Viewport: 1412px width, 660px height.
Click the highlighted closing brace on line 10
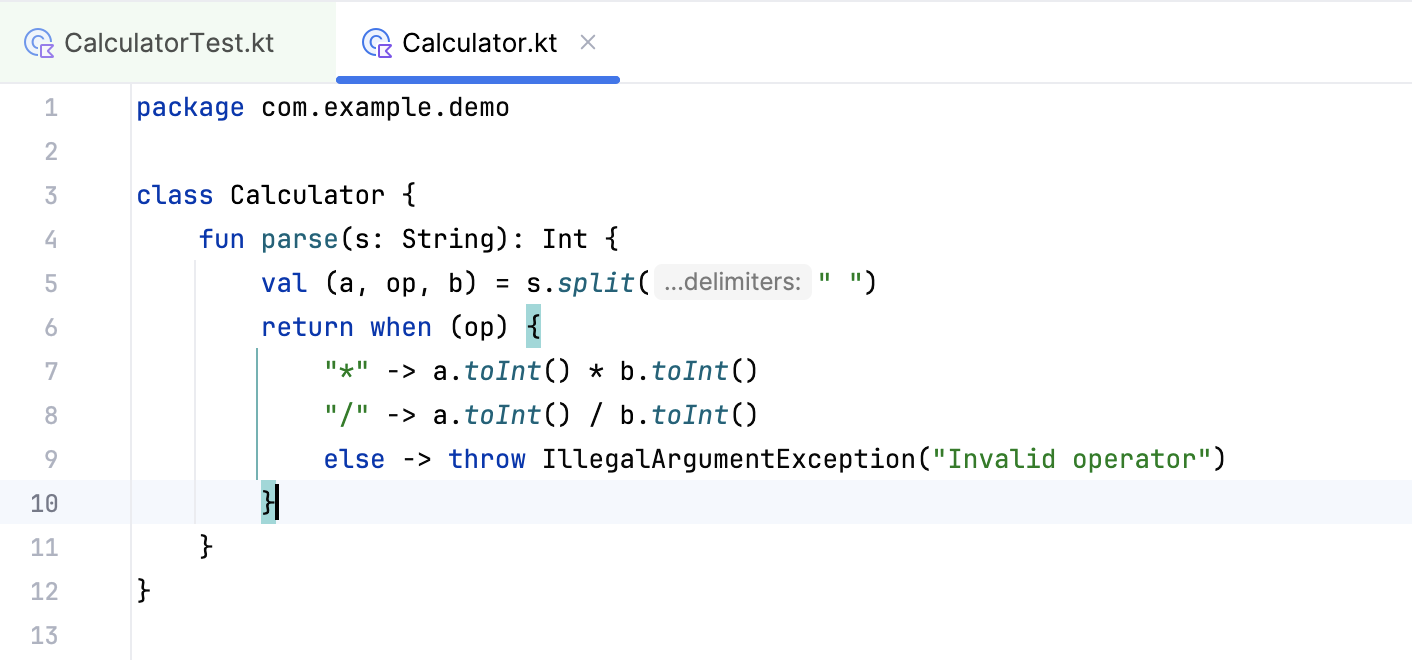coord(266,503)
